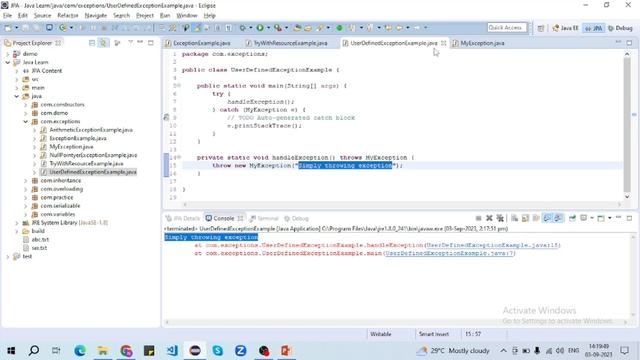Screen dimensions: 640x360
Task: Switch to MyException.java tab
Action: tap(482, 43)
